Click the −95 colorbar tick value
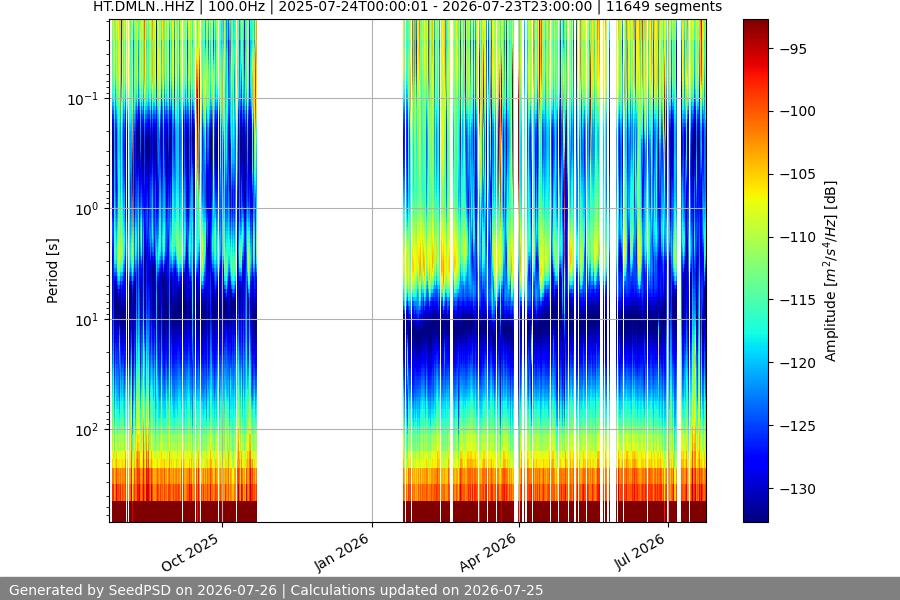This screenshot has height=600, width=900. pos(794,49)
